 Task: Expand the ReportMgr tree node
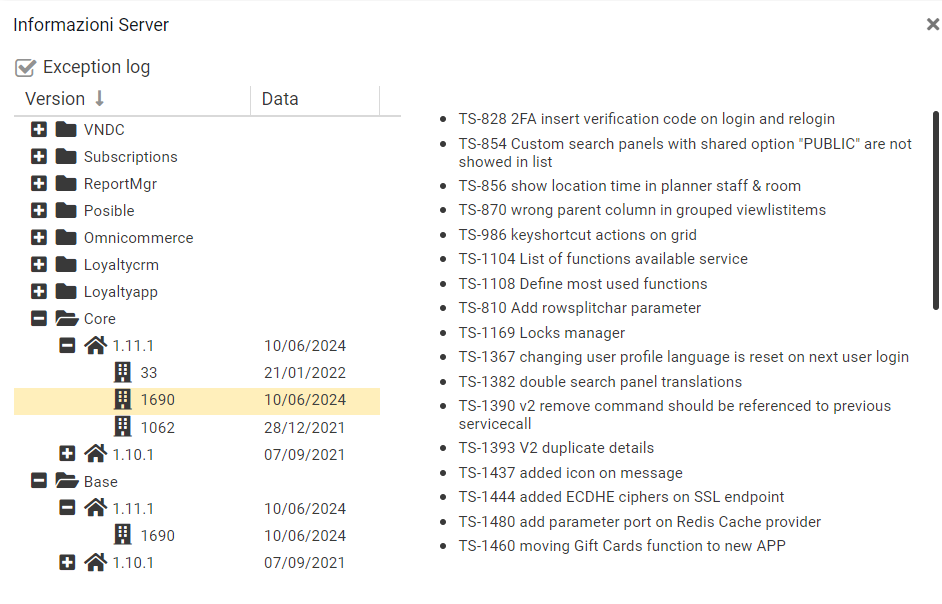39,184
